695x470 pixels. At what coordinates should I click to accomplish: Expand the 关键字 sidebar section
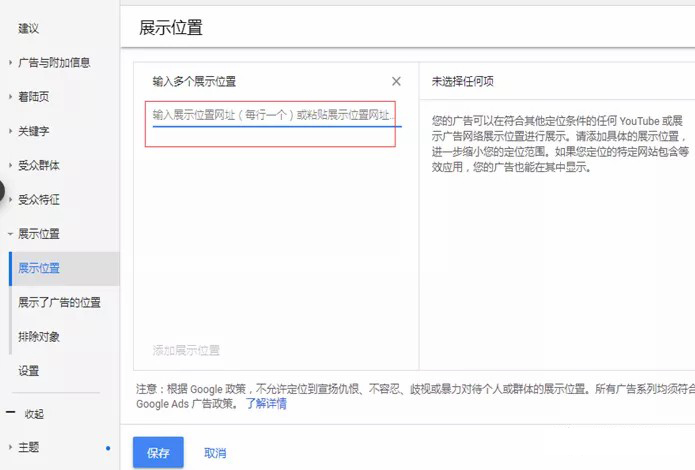click(33, 131)
